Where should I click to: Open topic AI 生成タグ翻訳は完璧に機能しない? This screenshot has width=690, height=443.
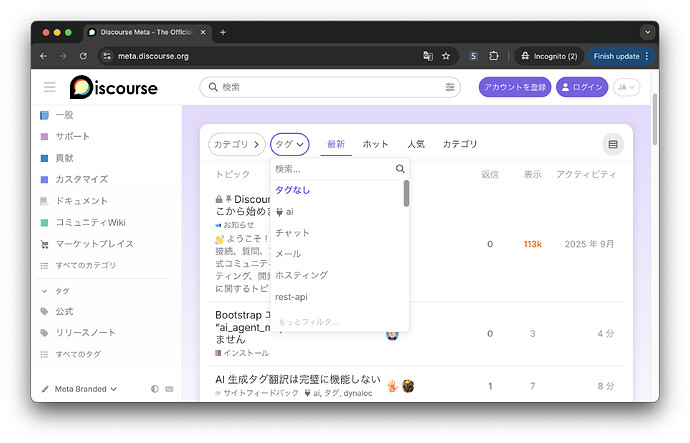tap(297, 379)
